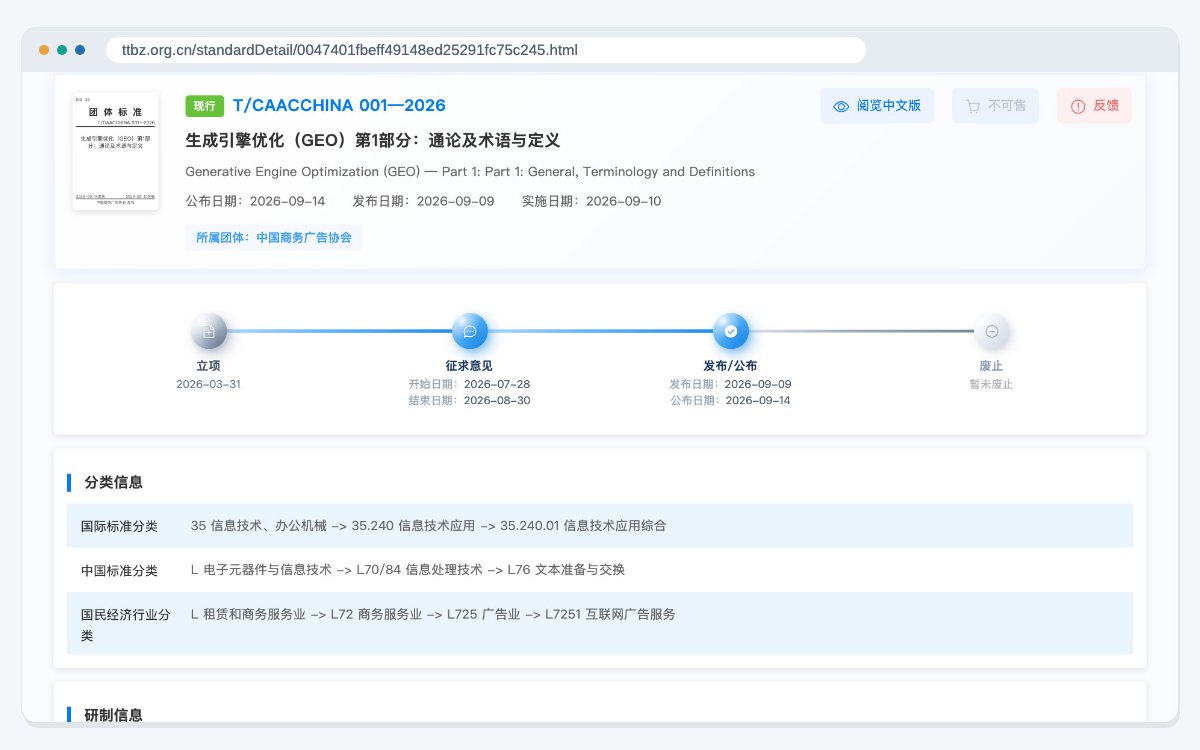
Task: Click the 现行 status badge
Action: tap(204, 106)
